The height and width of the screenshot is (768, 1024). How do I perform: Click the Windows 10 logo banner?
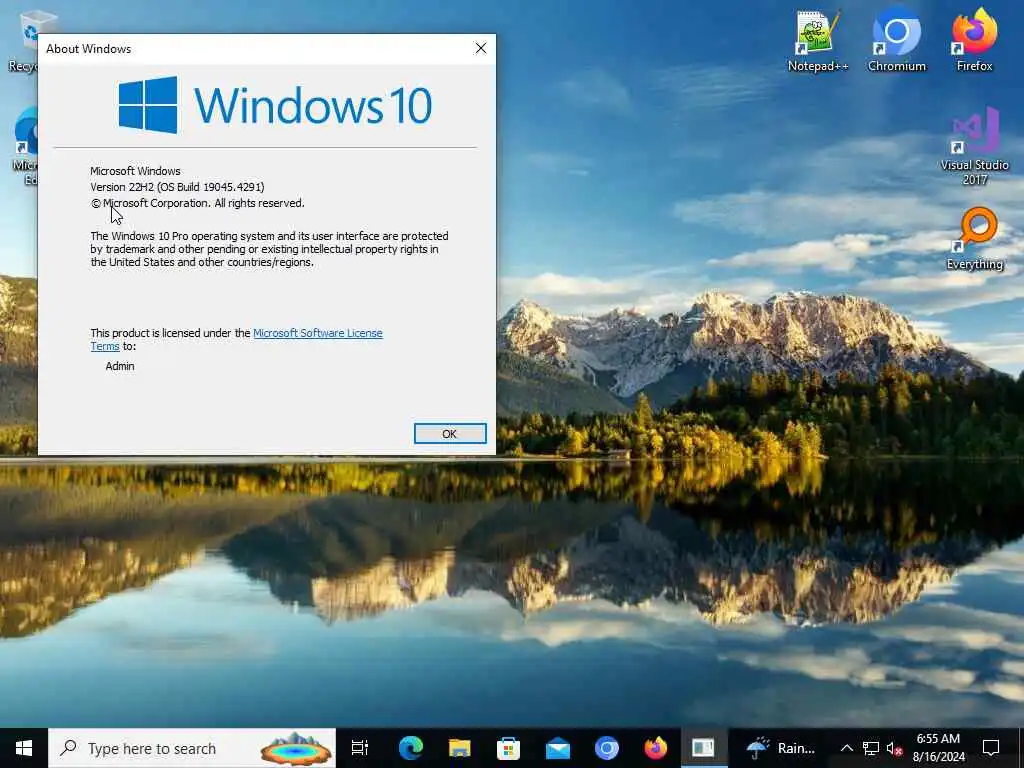point(275,105)
